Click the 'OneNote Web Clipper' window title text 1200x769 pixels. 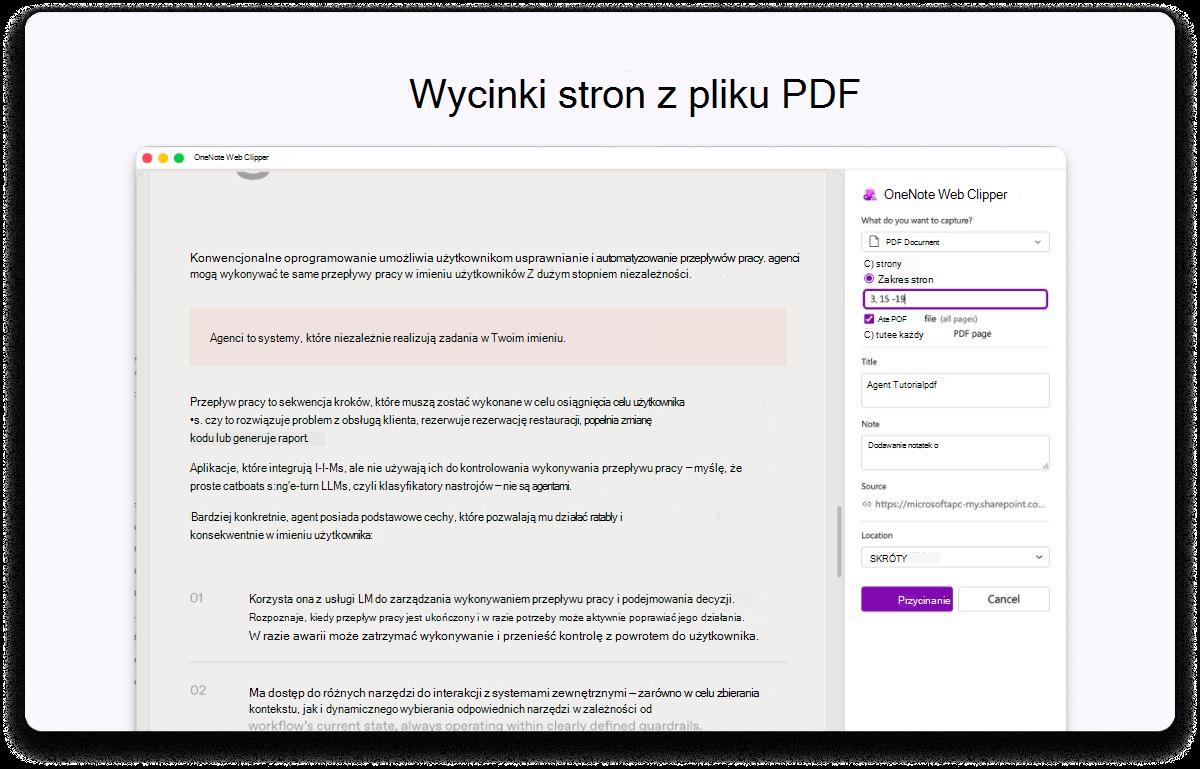[231, 157]
